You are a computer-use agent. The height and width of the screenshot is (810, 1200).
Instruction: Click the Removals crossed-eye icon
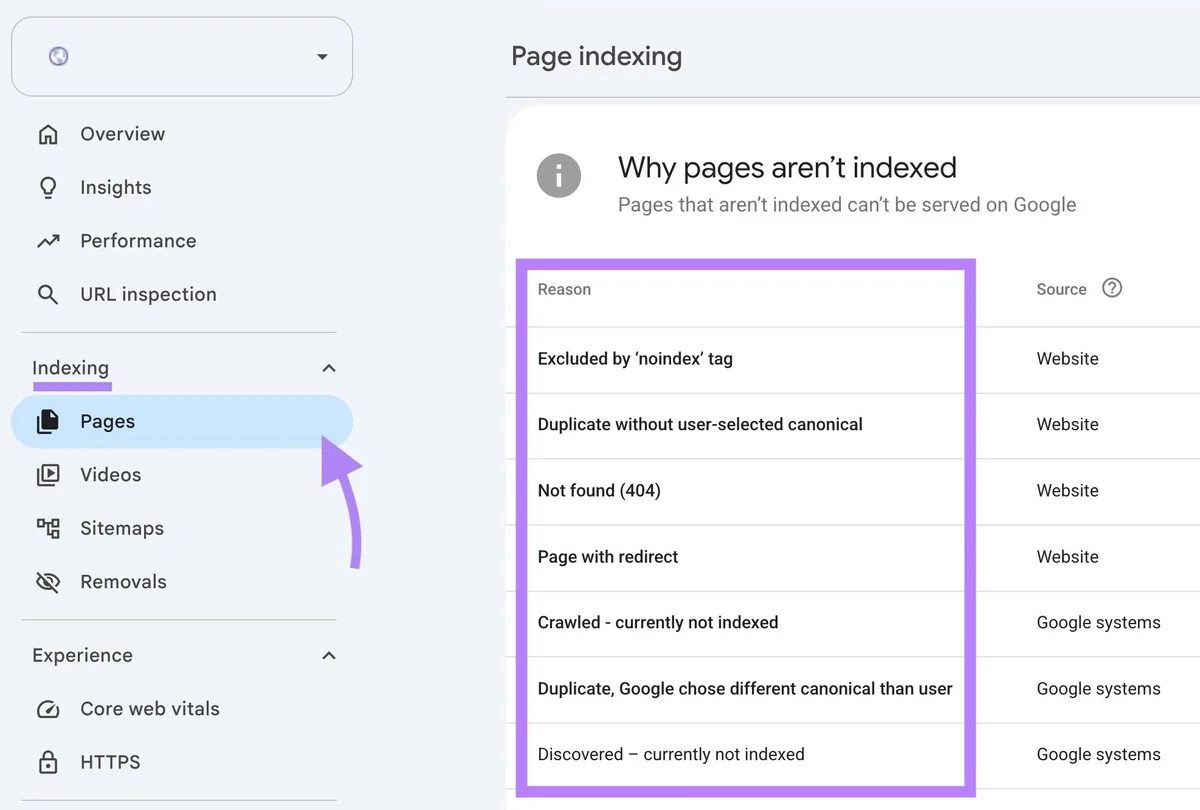coord(48,582)
